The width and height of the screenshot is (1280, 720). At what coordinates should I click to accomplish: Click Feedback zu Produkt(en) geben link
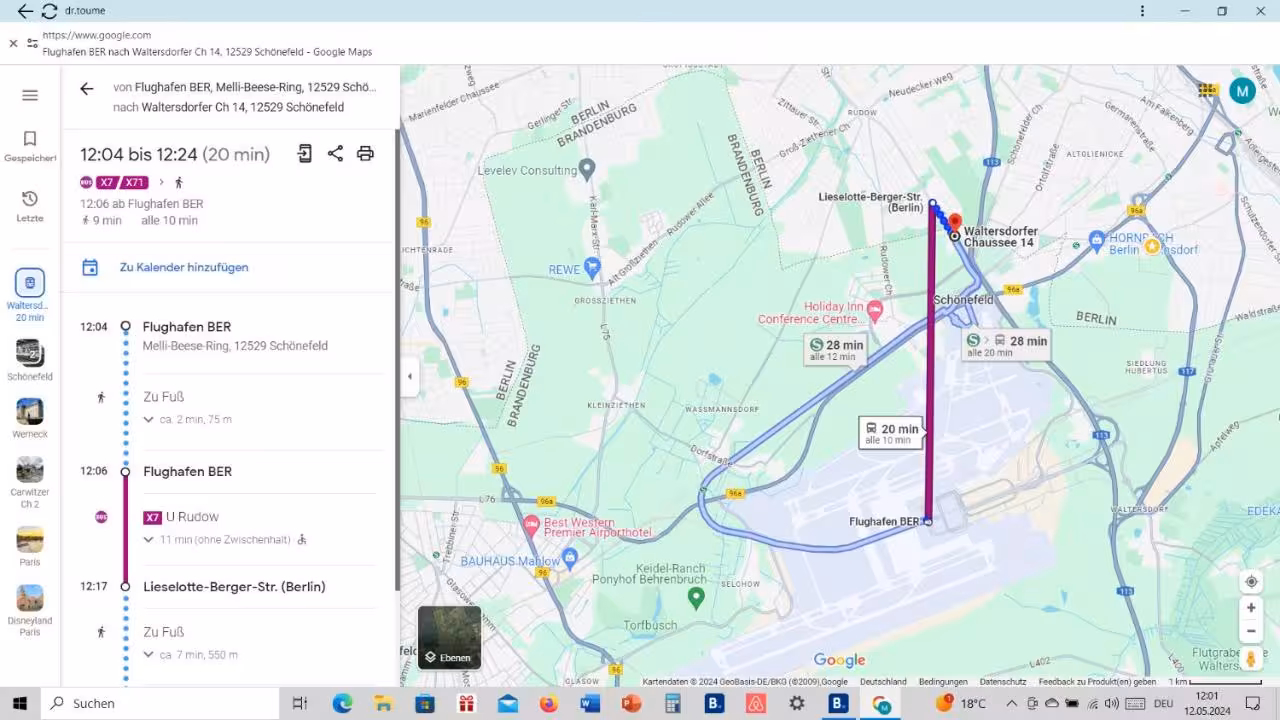(1097, 682)
